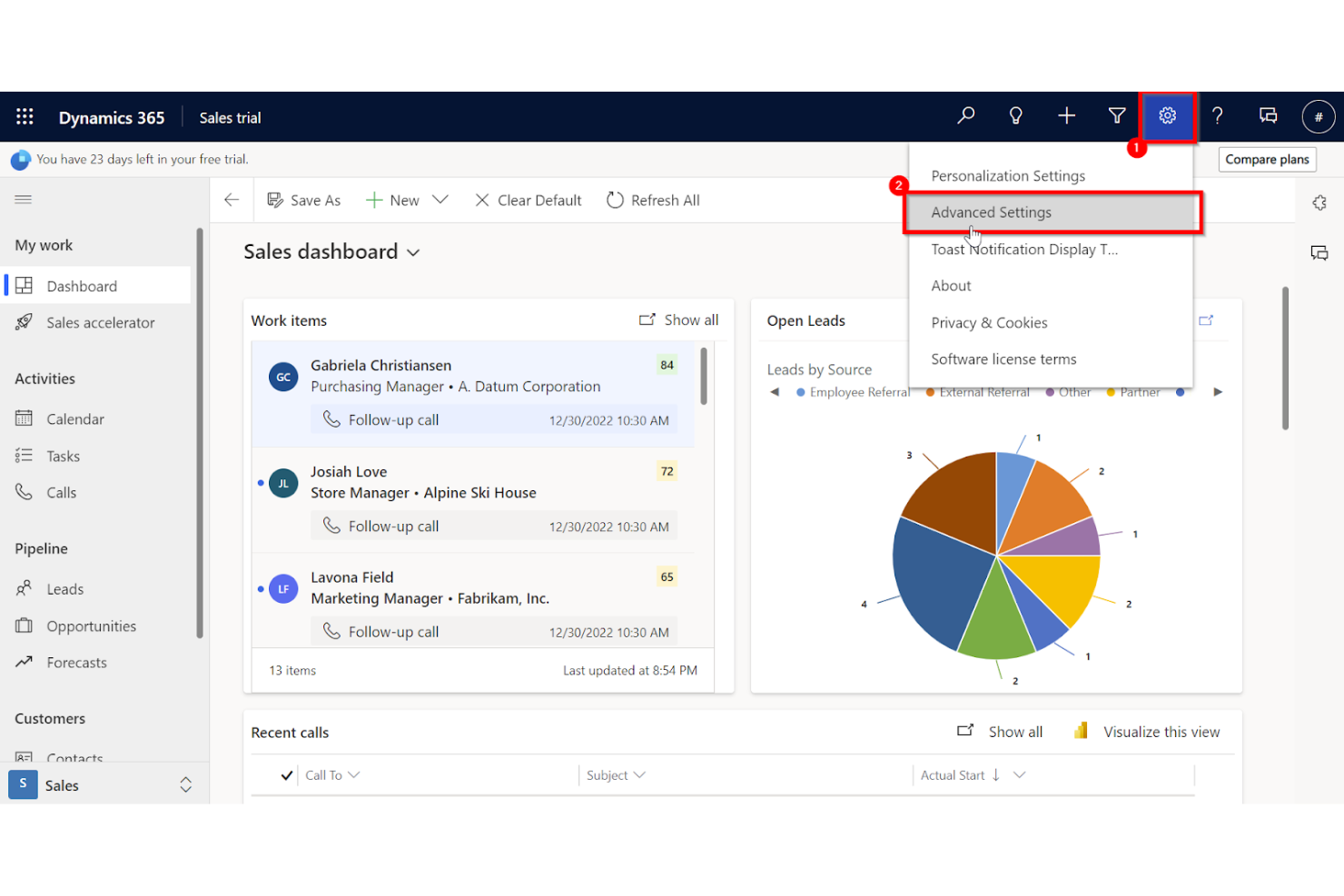Image resolution: width=1344 pixels, height=896 pixels.
Task: Click Show all in Work items
Action: coord(679,320)
